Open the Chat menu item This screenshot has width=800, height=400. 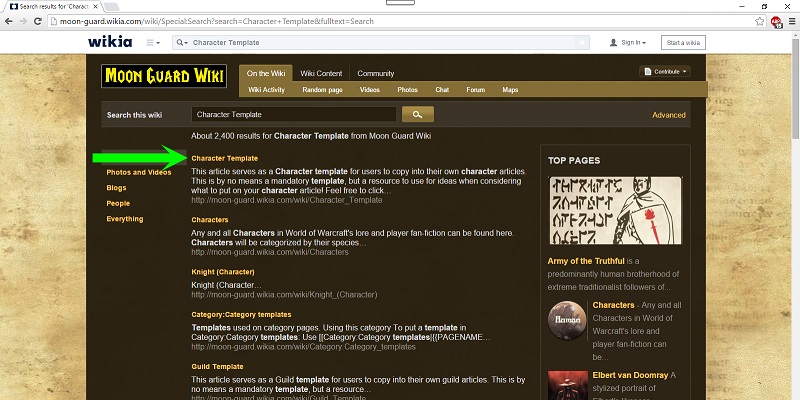442,90
